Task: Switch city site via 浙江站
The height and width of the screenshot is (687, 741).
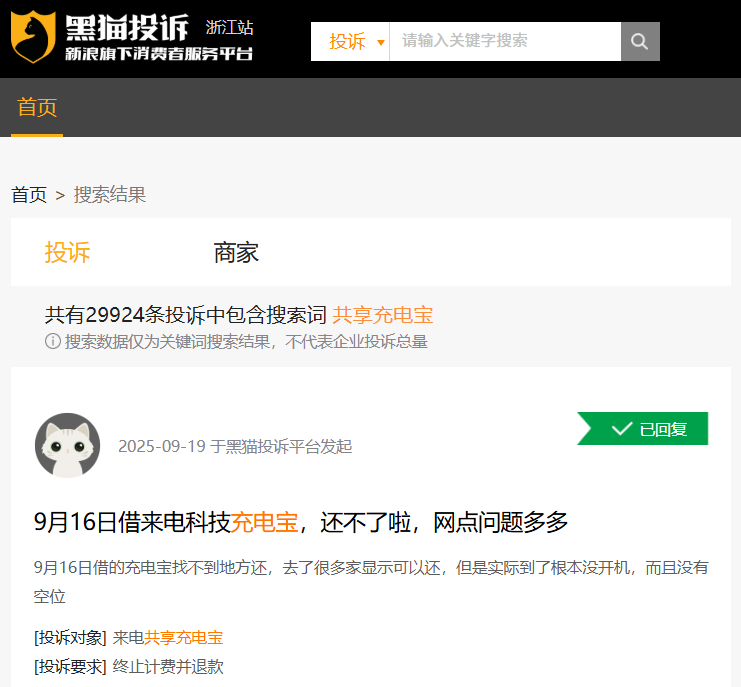Action: (x=229, y=27)
